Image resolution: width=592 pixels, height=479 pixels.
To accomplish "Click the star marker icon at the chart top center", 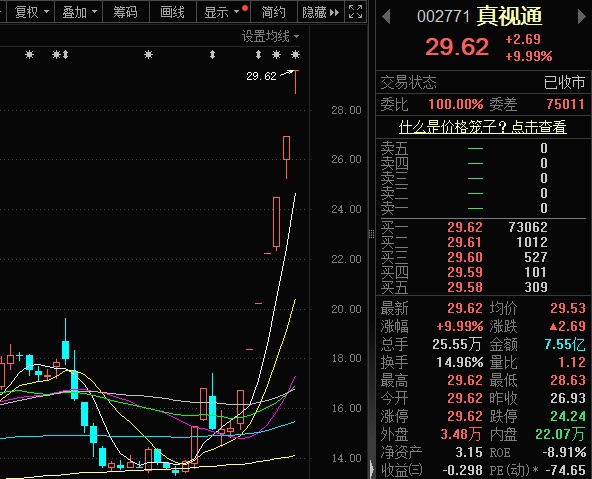I will tap(148, 55).
